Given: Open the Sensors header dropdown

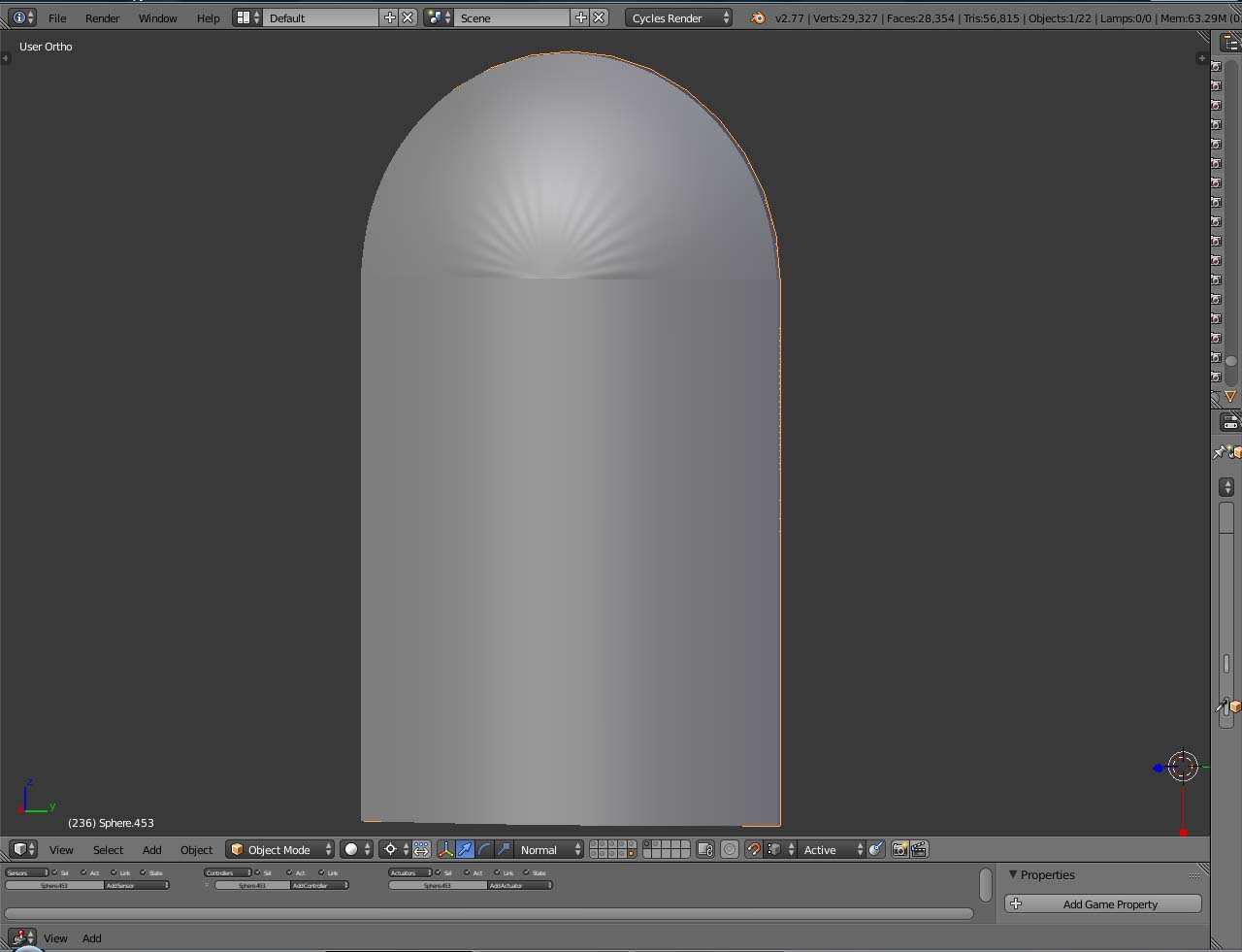Looking at the screenshot, I should pos(27,872).
